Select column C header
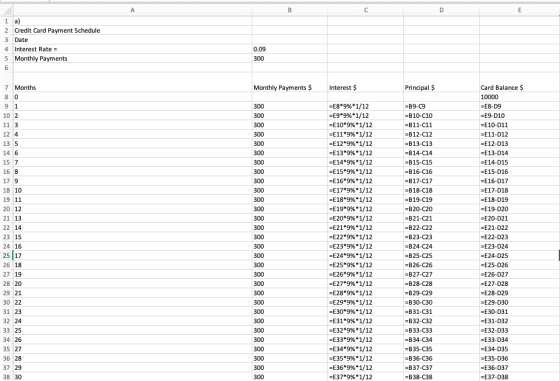Viewport: 560px width, 381px height. point(365,10)
